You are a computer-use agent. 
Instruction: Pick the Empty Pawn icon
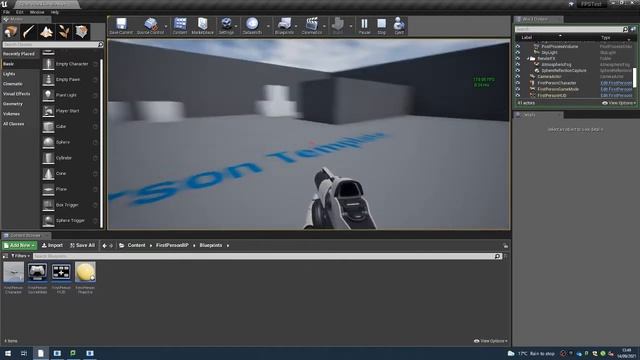coord(48,80)
